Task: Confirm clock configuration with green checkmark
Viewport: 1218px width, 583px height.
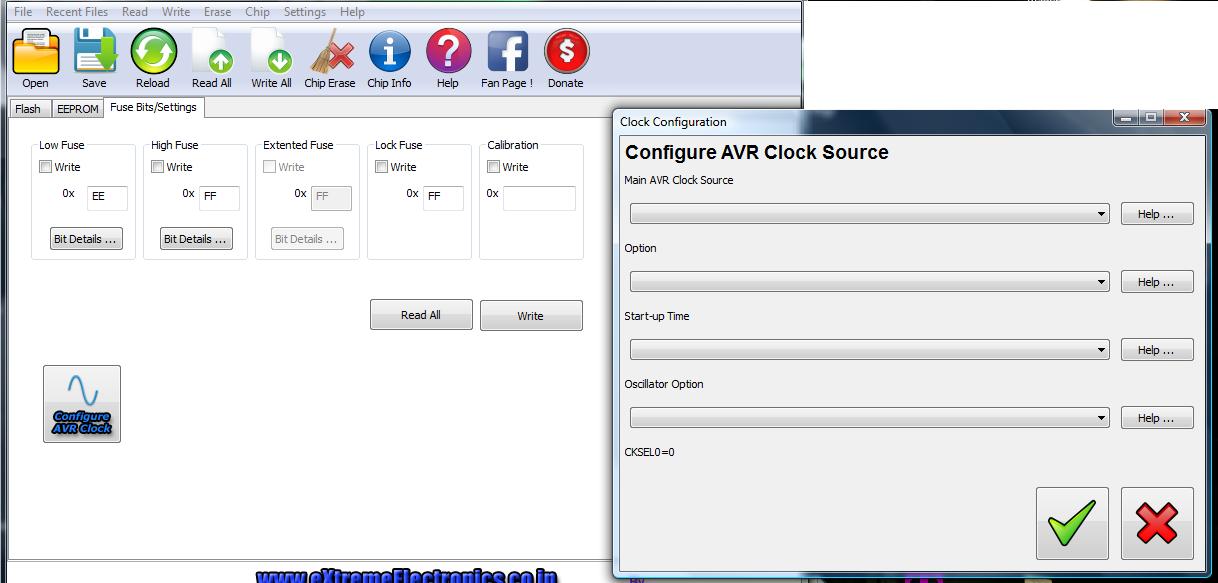Action: (1072, 523)
